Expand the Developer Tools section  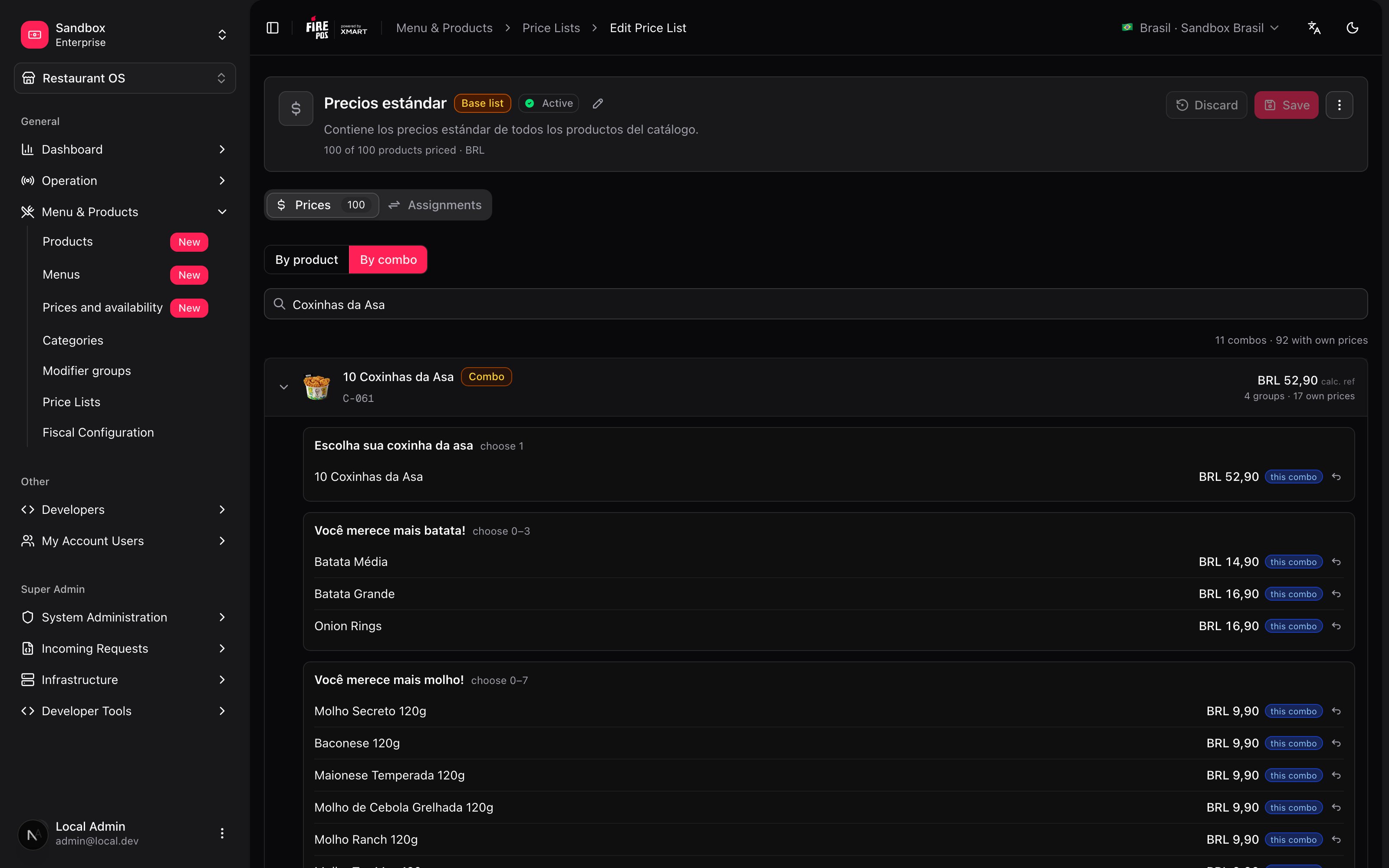click(125, 711)
